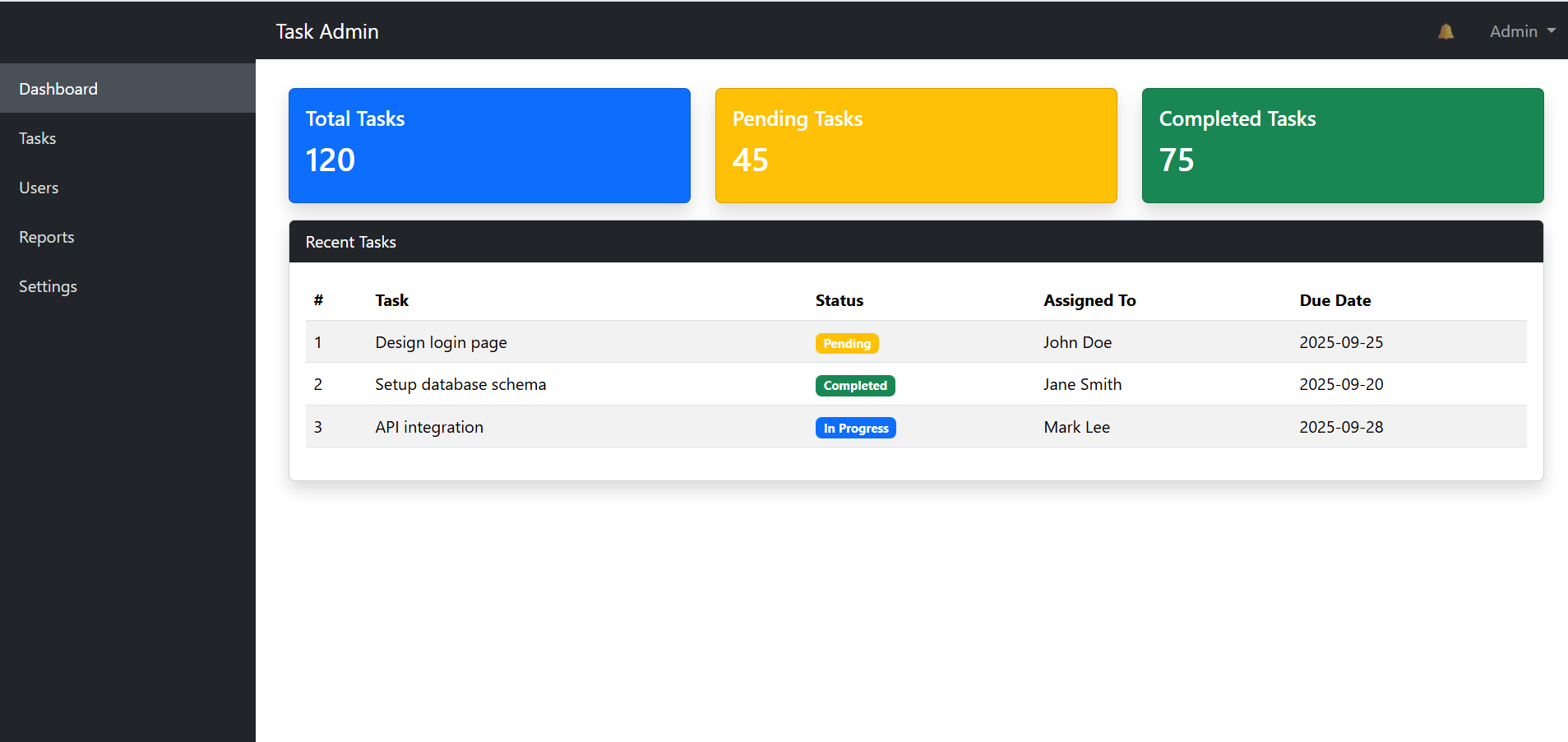
Task: Click the Due Date column header
Action: point(1334,300)
